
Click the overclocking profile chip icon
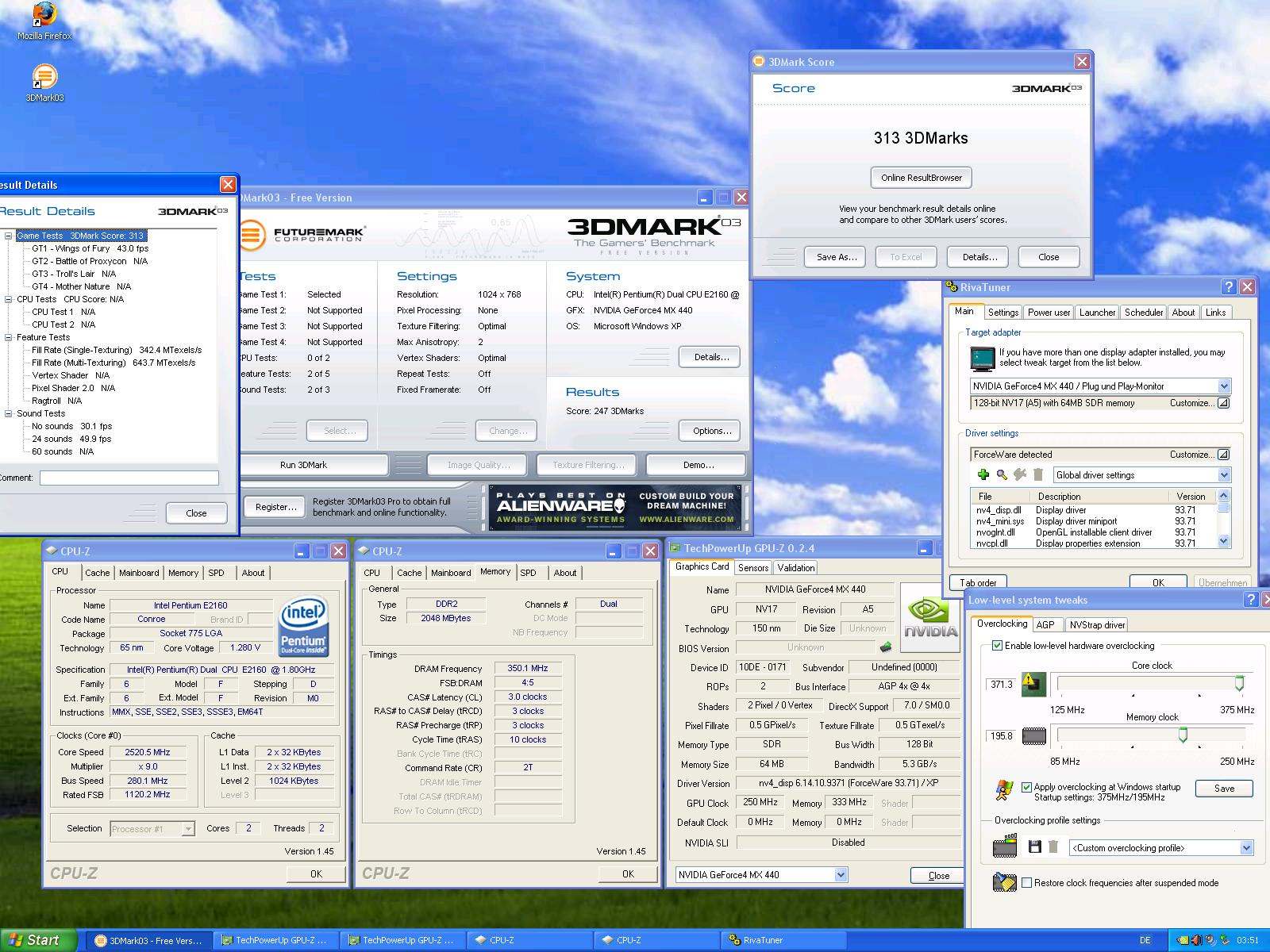(x=1004, y=846)
